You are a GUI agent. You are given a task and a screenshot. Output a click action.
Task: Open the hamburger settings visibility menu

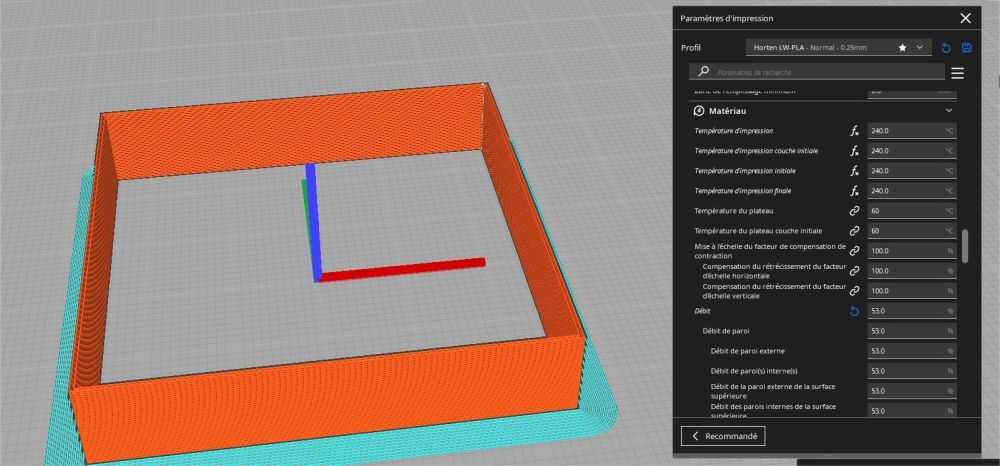tap(957, 73)
